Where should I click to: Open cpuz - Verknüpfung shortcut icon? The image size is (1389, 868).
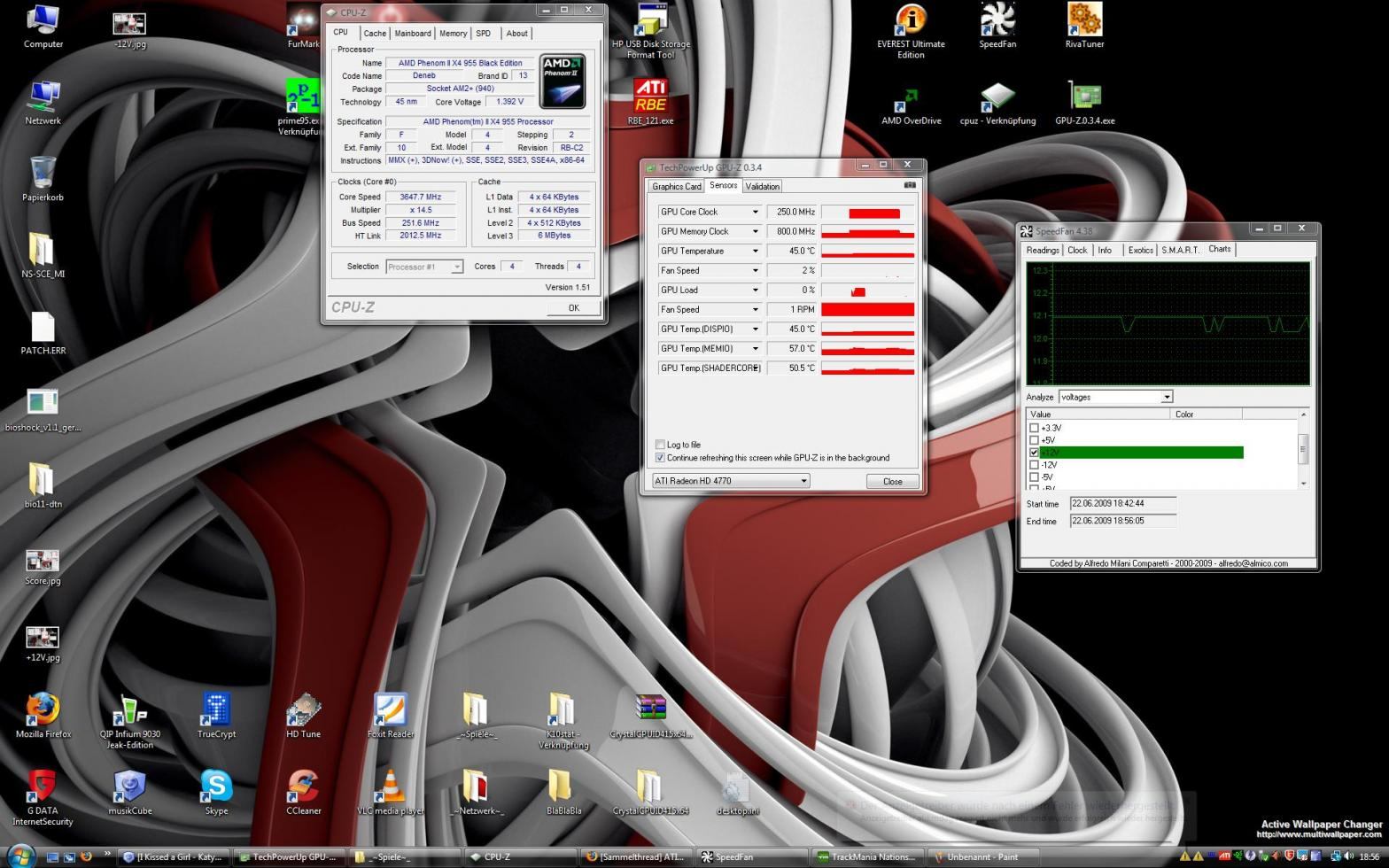997,105
